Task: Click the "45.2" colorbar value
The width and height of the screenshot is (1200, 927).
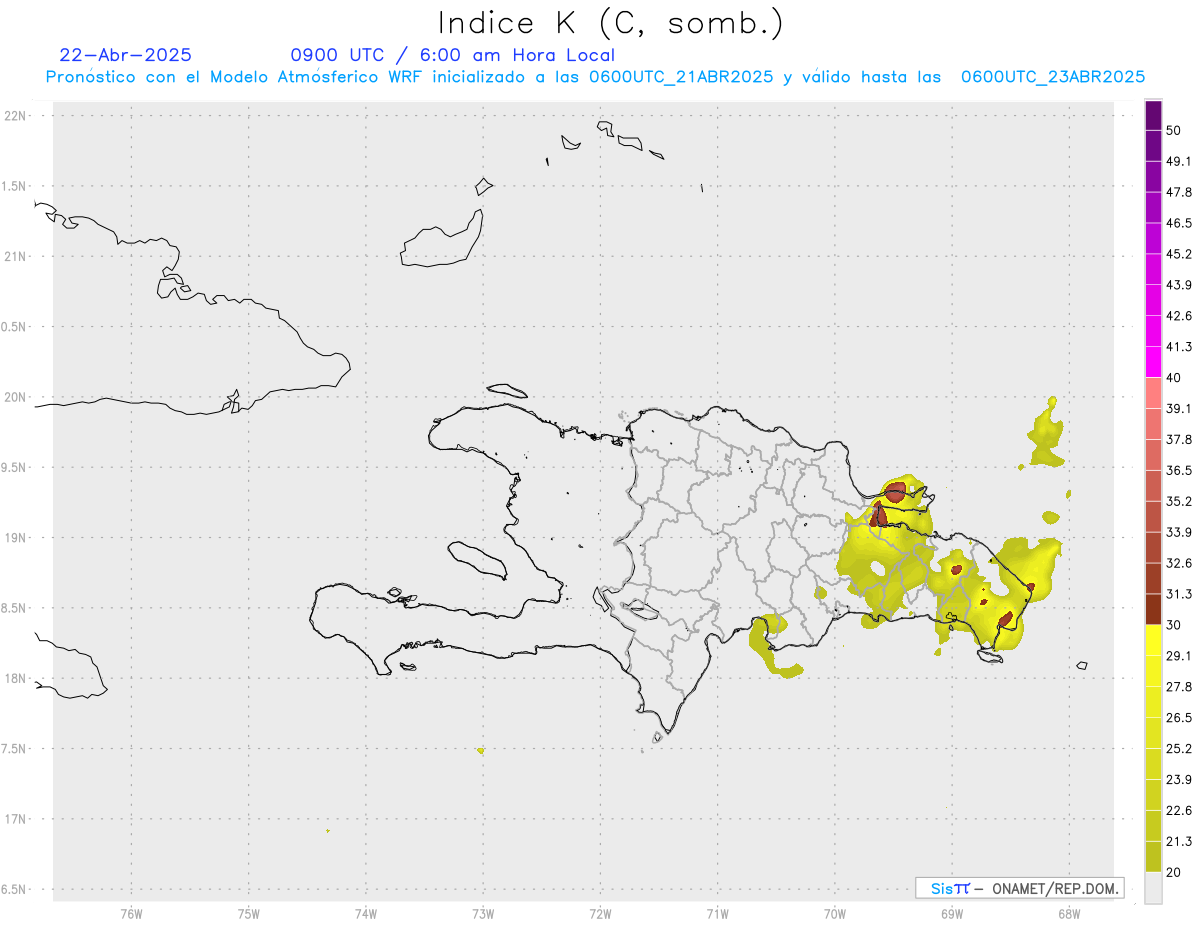Action: tap(1178, 254)
